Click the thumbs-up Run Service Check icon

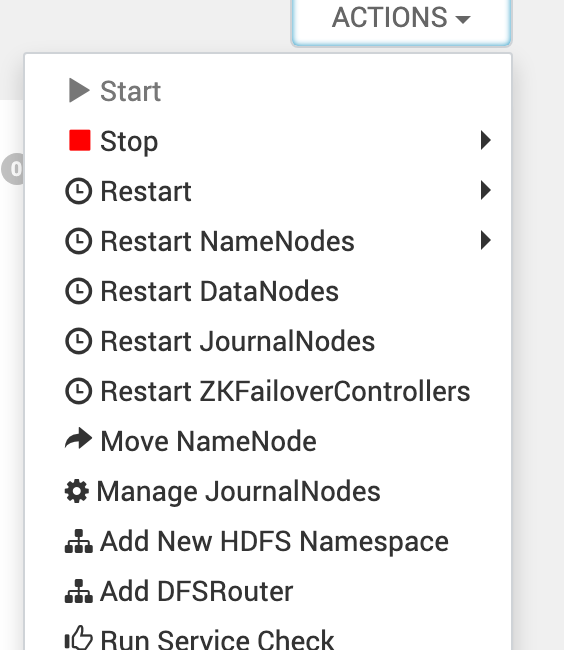click(78, 638)
